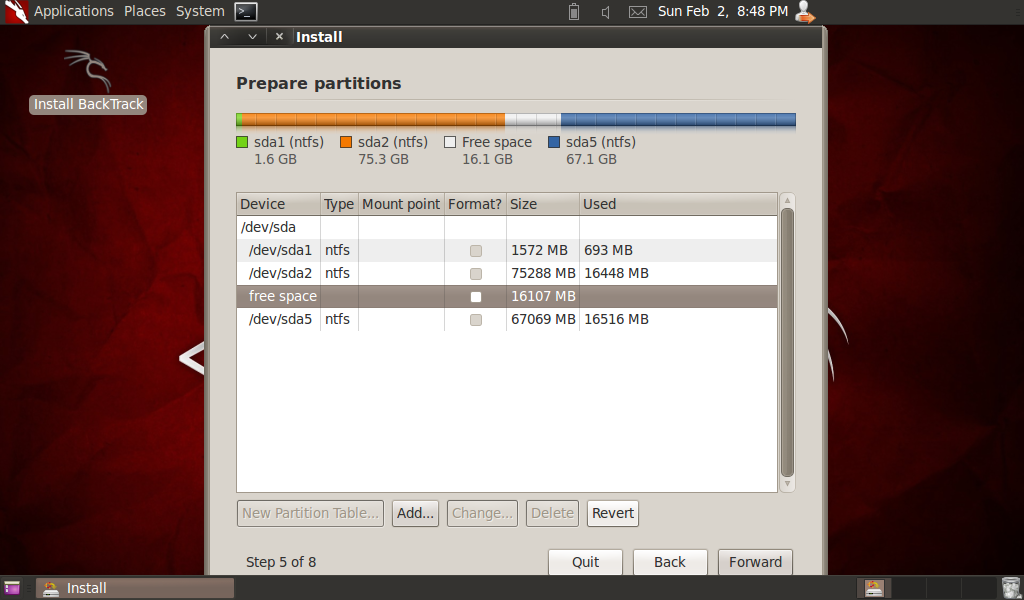Click the Delete partition button

pyautogui.click(x=552, y=513)
